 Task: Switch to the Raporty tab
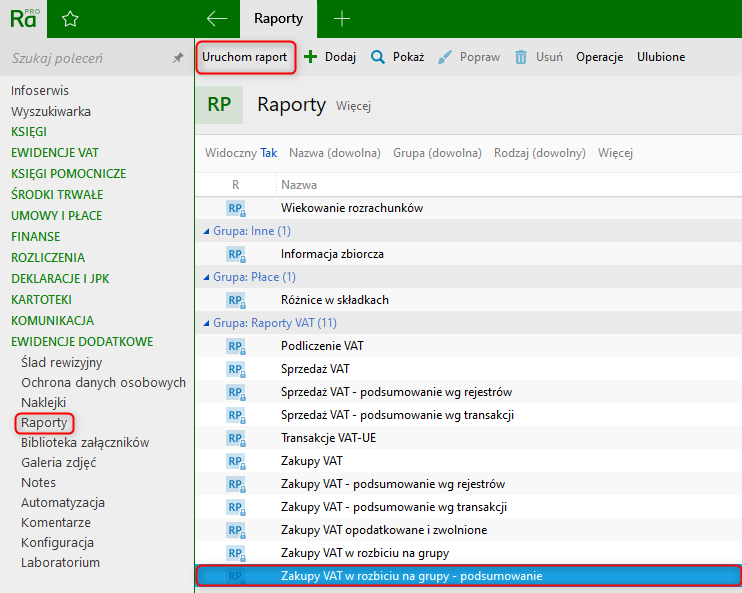point(278,19)
